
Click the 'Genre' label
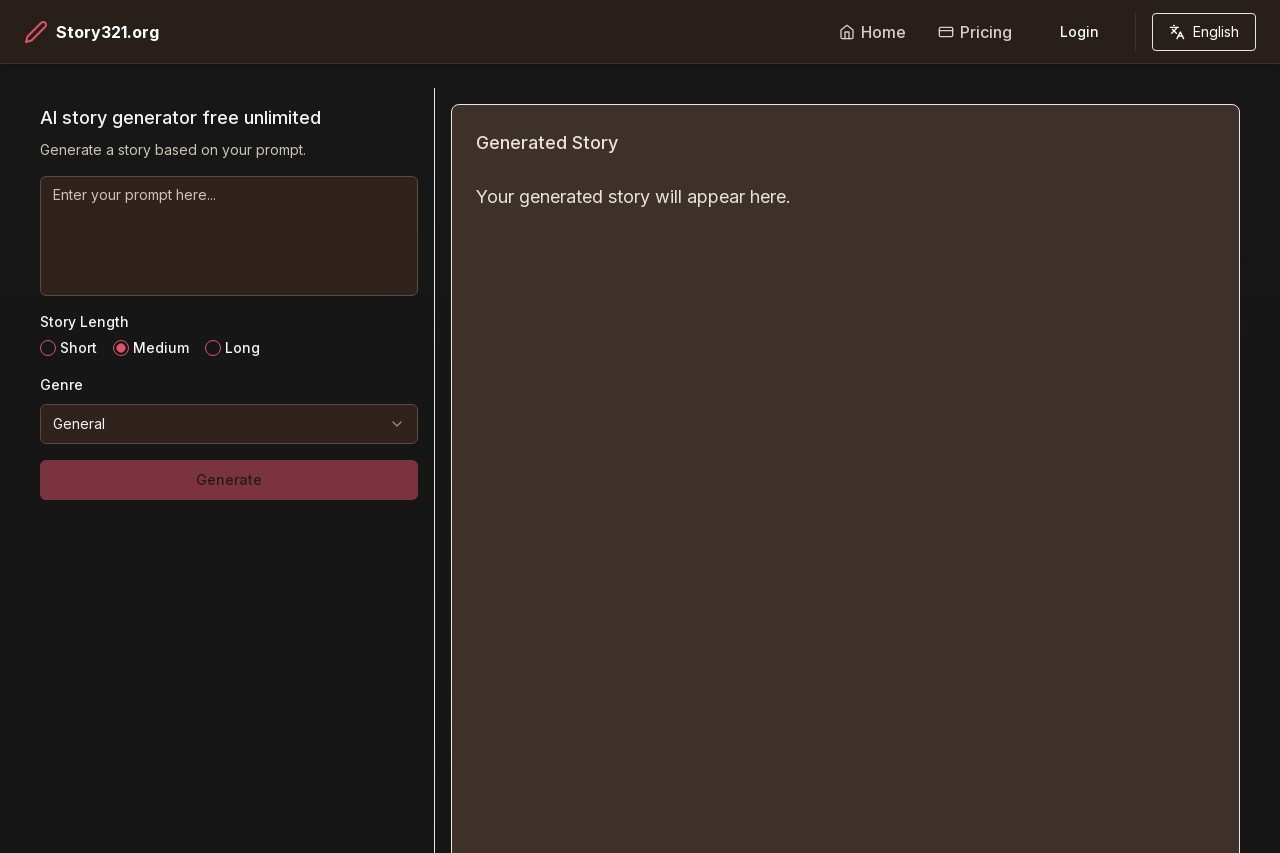click(x=61, y=385)
